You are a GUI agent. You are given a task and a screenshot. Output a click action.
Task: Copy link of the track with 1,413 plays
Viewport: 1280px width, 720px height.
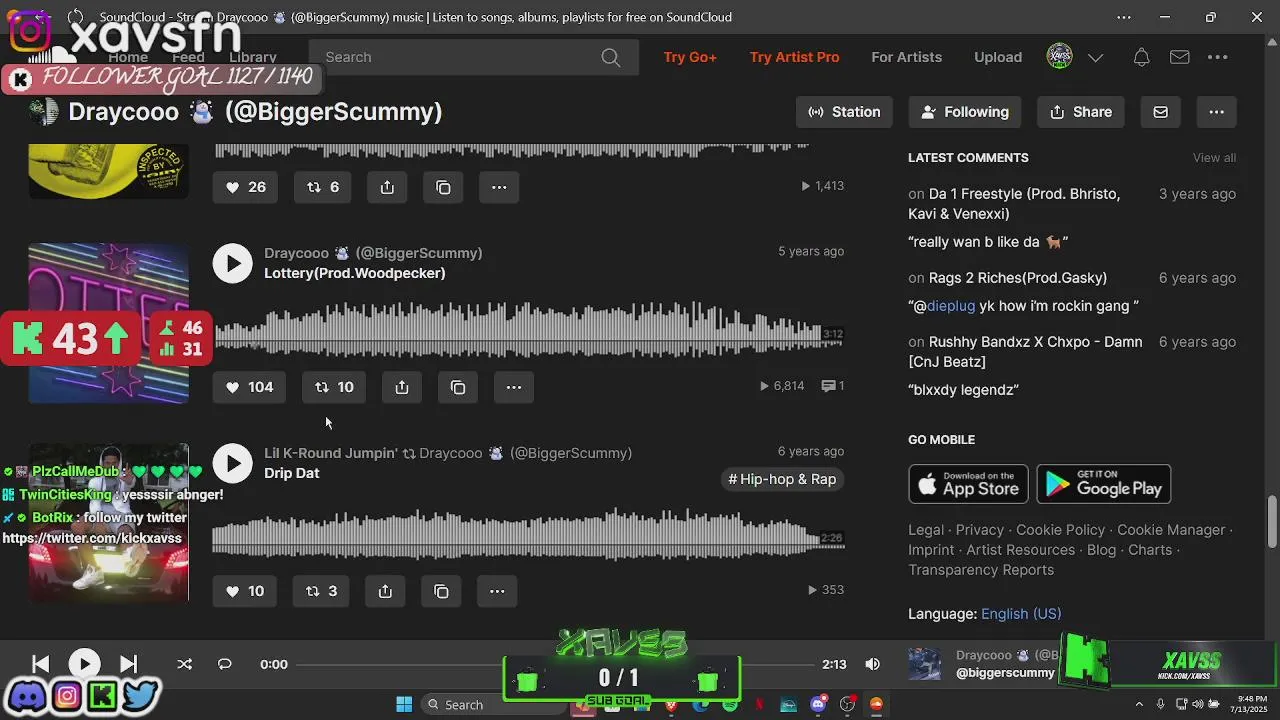click(x=443, y=187)
